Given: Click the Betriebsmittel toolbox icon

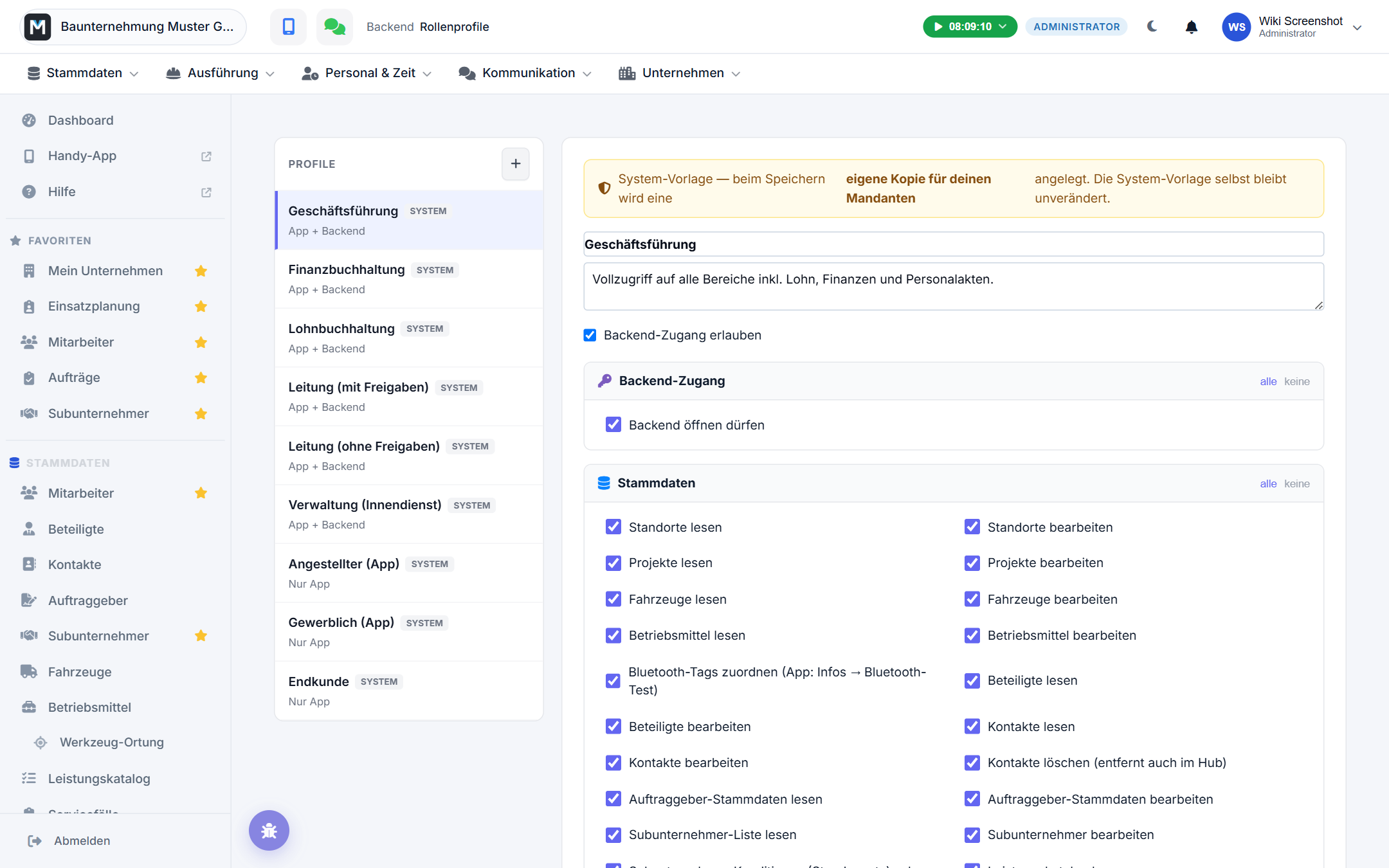Looking at the screenshot, I should (x=29, y=707).
